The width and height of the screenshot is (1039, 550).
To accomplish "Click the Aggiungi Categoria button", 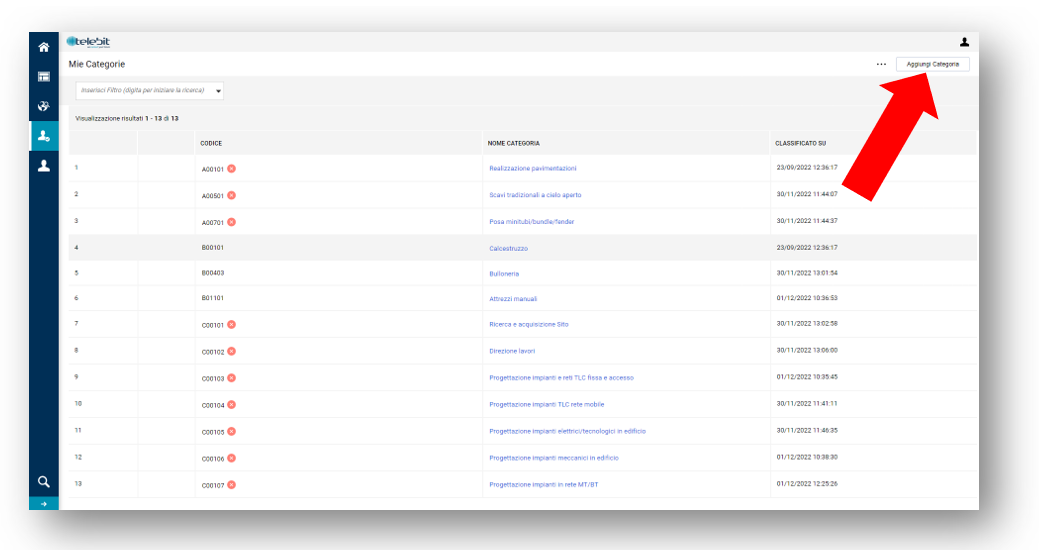I will 932,64.
